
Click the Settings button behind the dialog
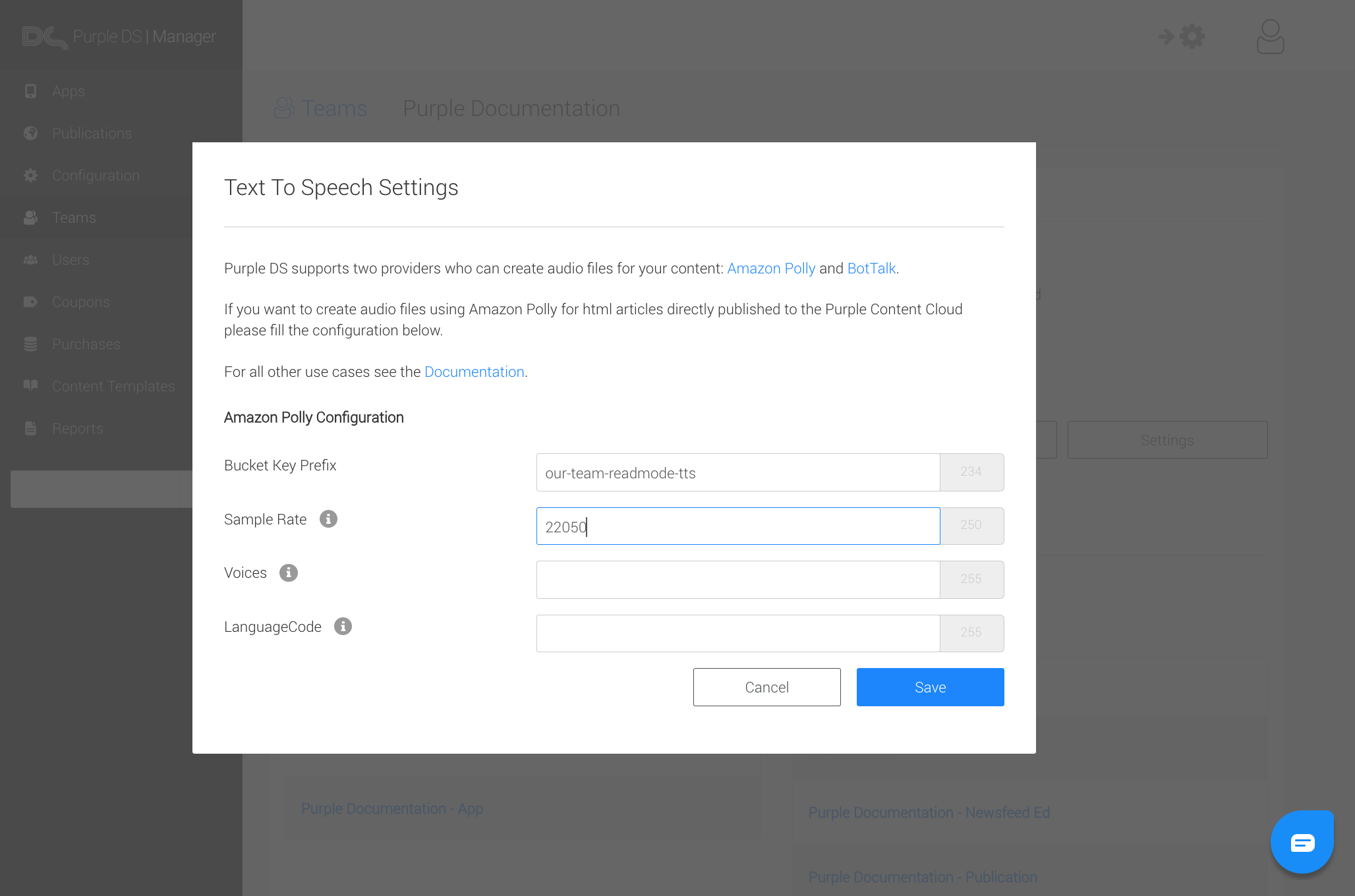[1167, 440]
